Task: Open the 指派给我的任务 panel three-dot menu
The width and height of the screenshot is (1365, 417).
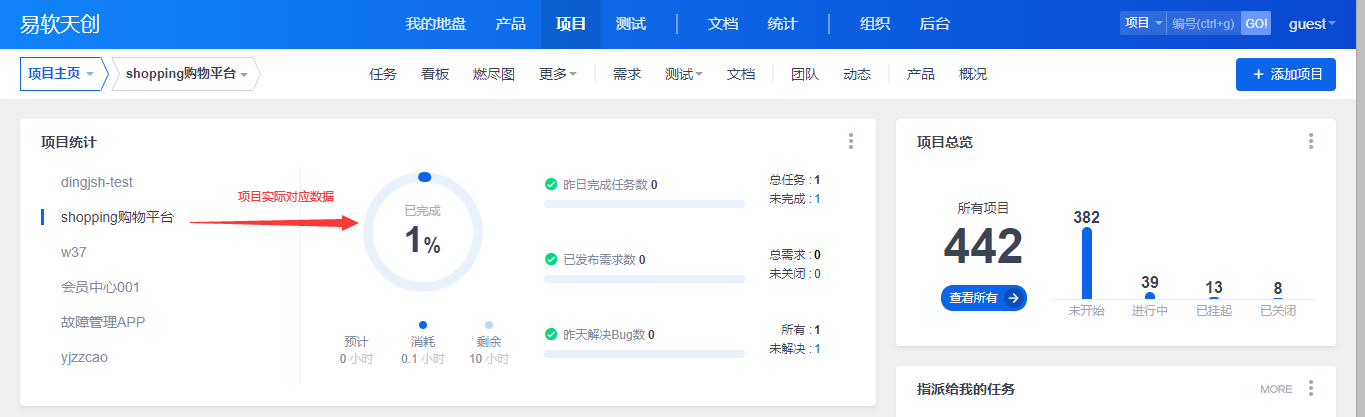Action: click(x=1311, y=388)
